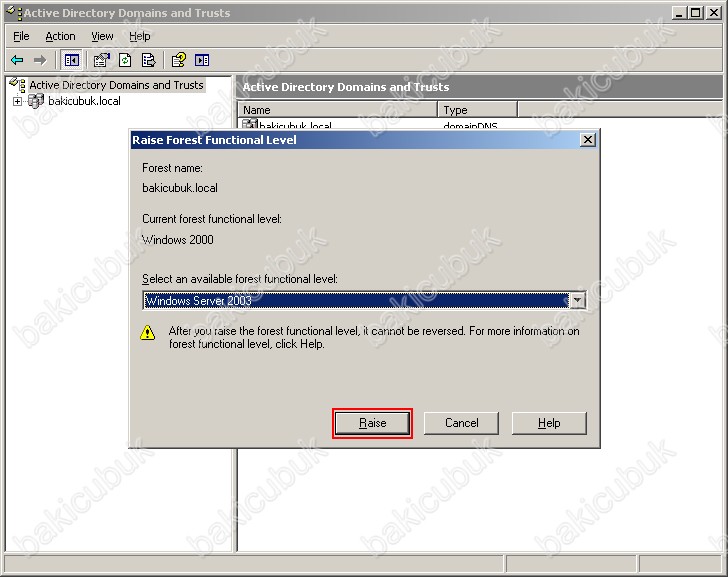Open the View menu

[102, 36]
